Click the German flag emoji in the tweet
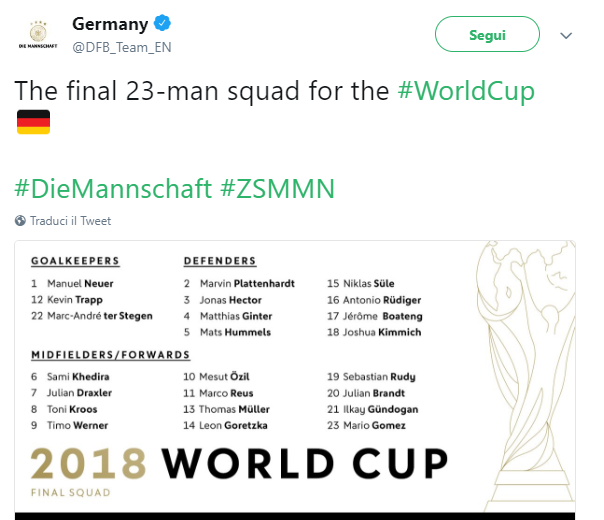 coord(33,123)
